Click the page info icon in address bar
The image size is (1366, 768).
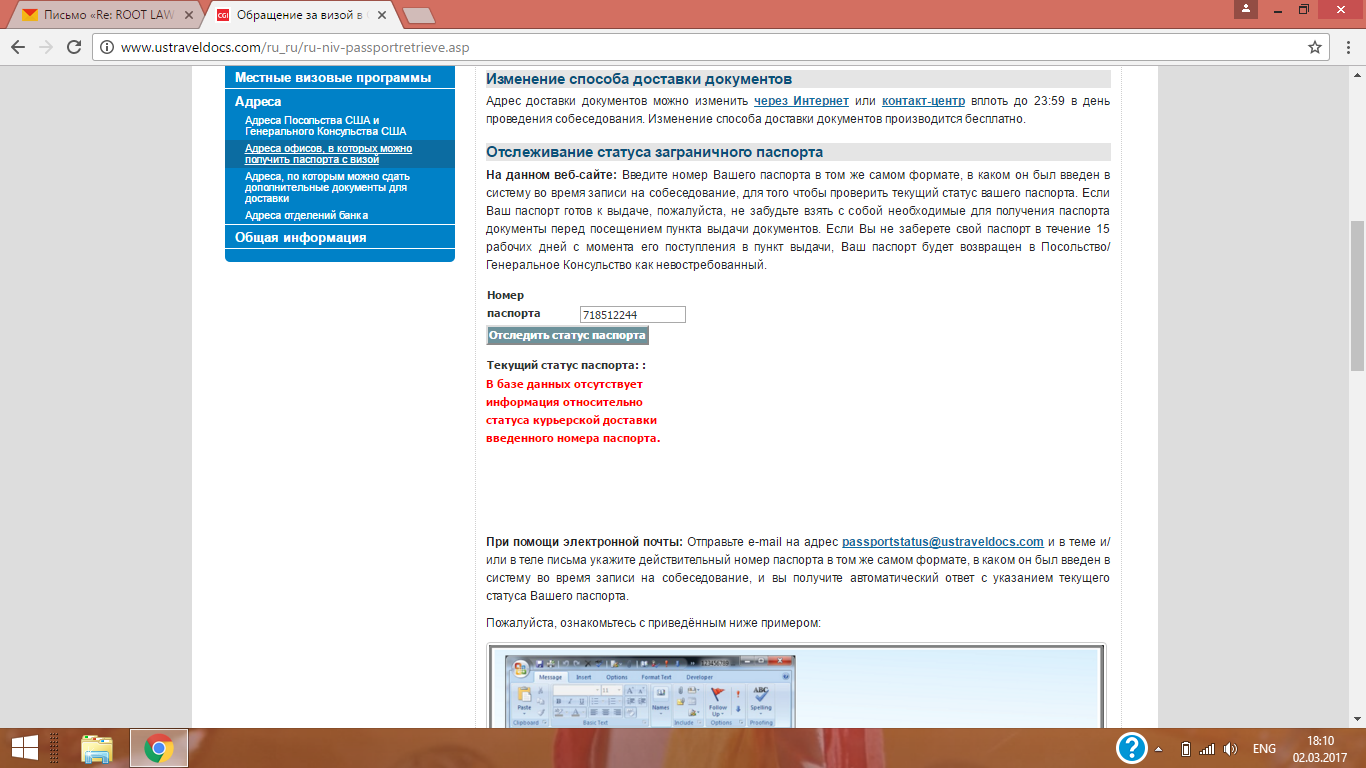click(107, 47)
